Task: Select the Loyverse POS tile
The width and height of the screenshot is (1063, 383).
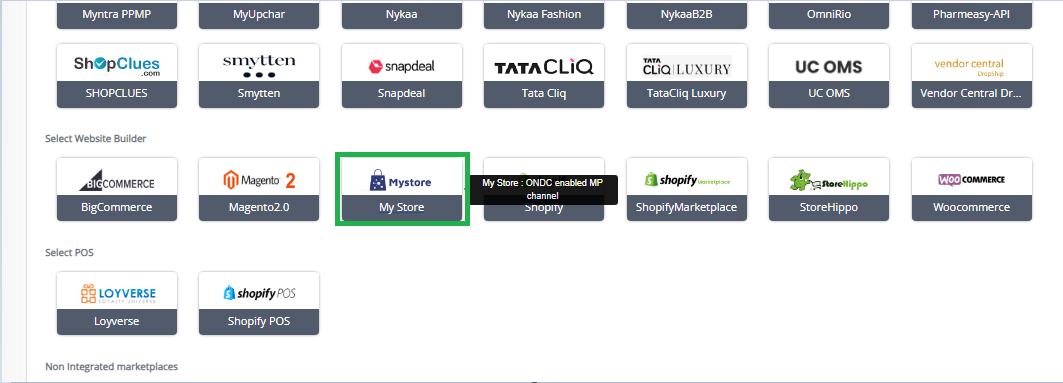Action: pyautogui.click(x=117, y=303)
